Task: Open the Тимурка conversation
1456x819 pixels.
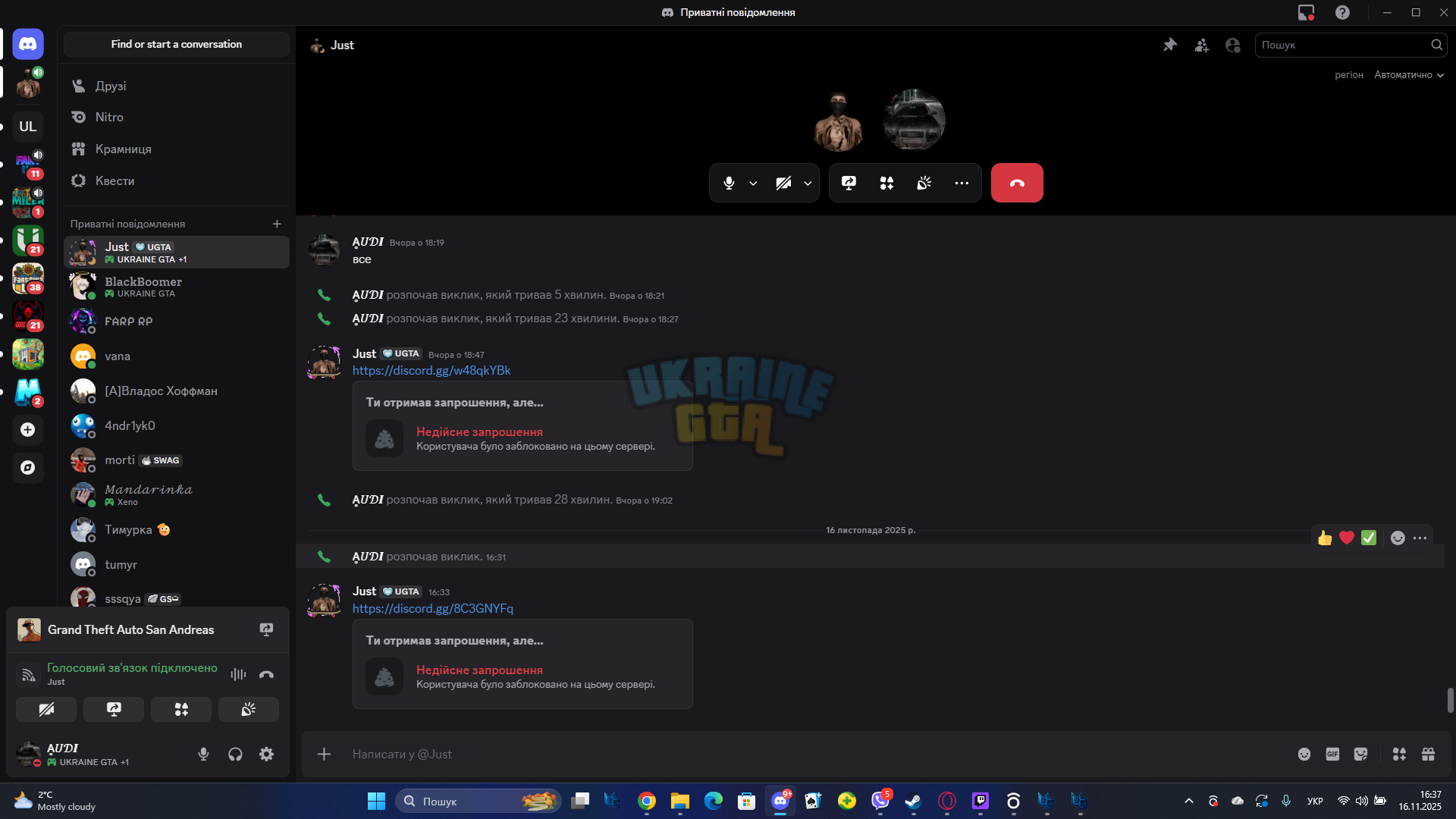Action: pos(177,530)
